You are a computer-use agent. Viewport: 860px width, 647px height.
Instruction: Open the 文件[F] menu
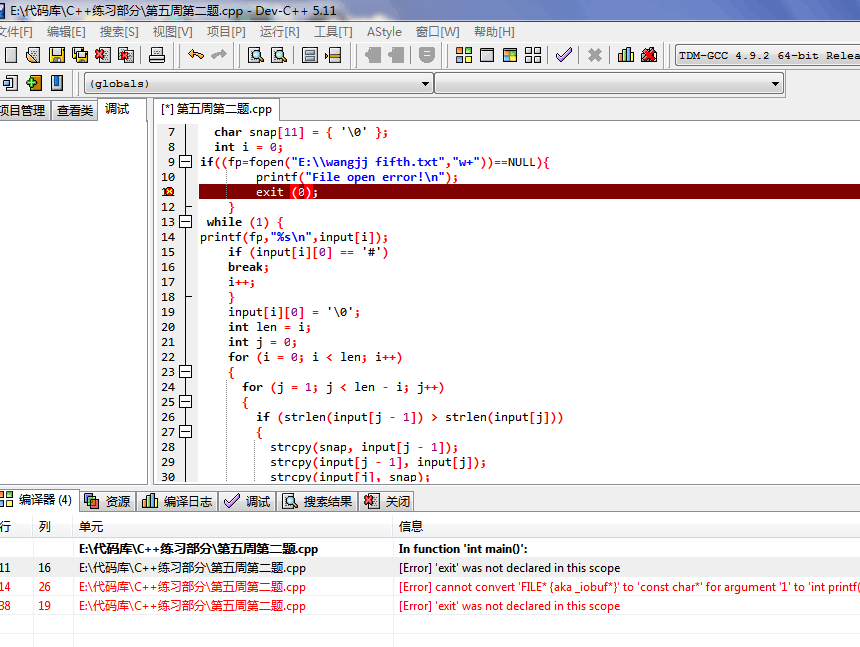[x=15, y=32]
